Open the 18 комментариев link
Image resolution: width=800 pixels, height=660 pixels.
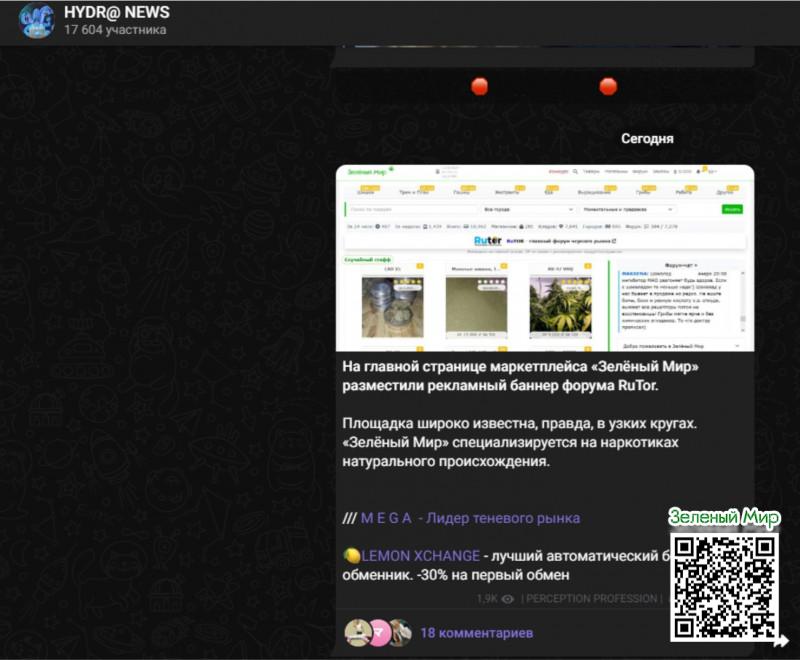click(x=476, y=633)
